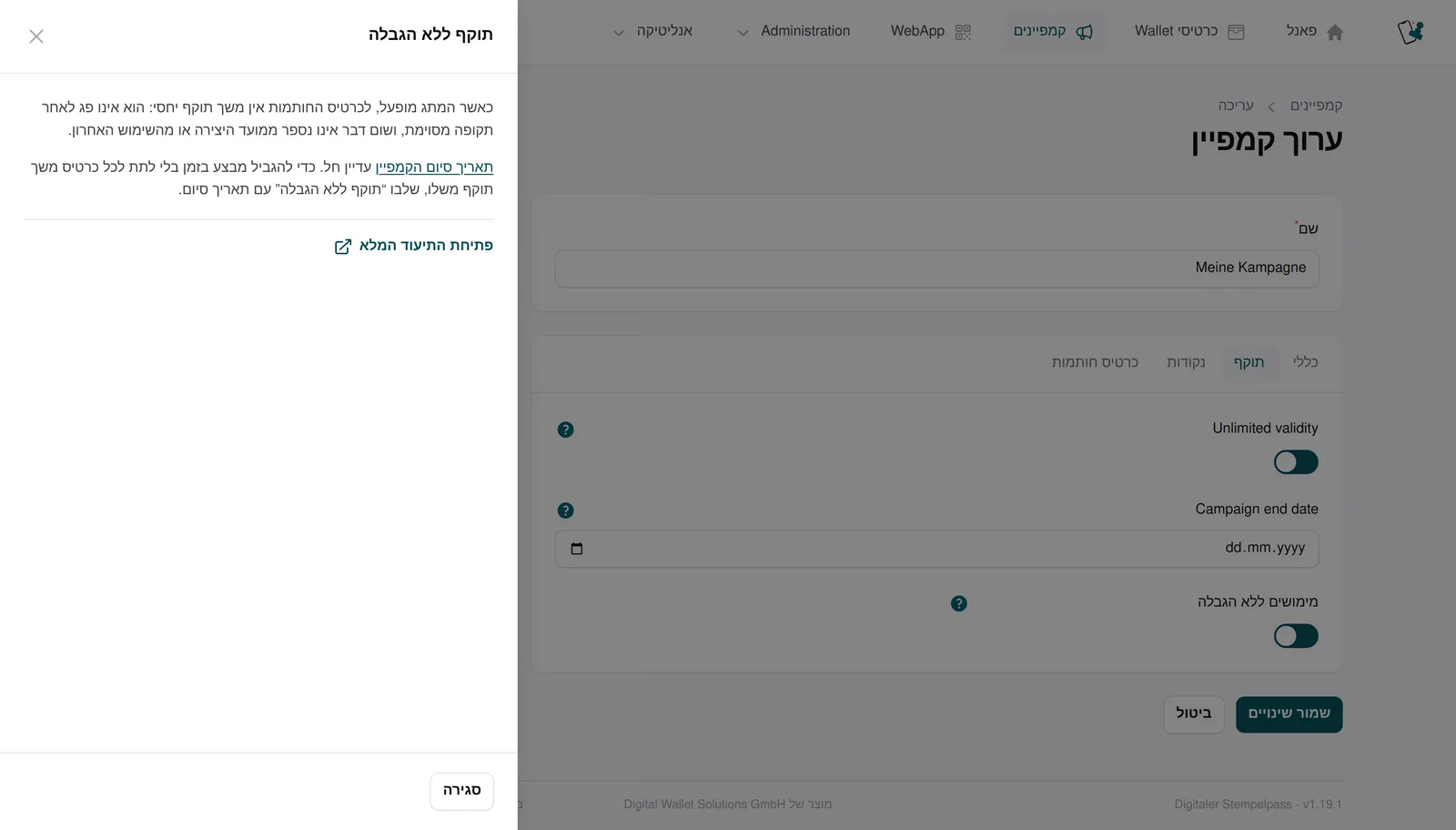Click the שמור שינויים button
The height and width of the screenshot is (830, 1456).
(1289, 714)
